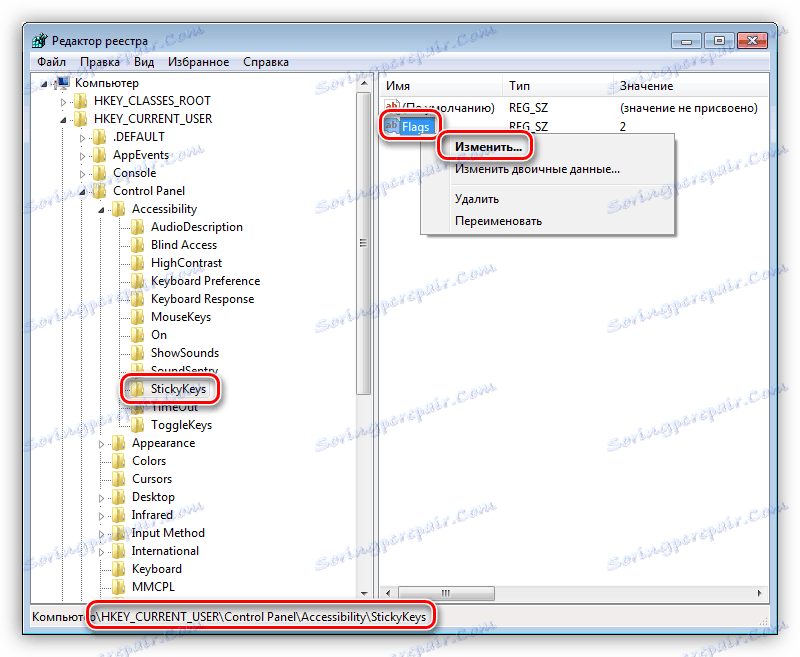Expand the International key

tap(101, 551)
